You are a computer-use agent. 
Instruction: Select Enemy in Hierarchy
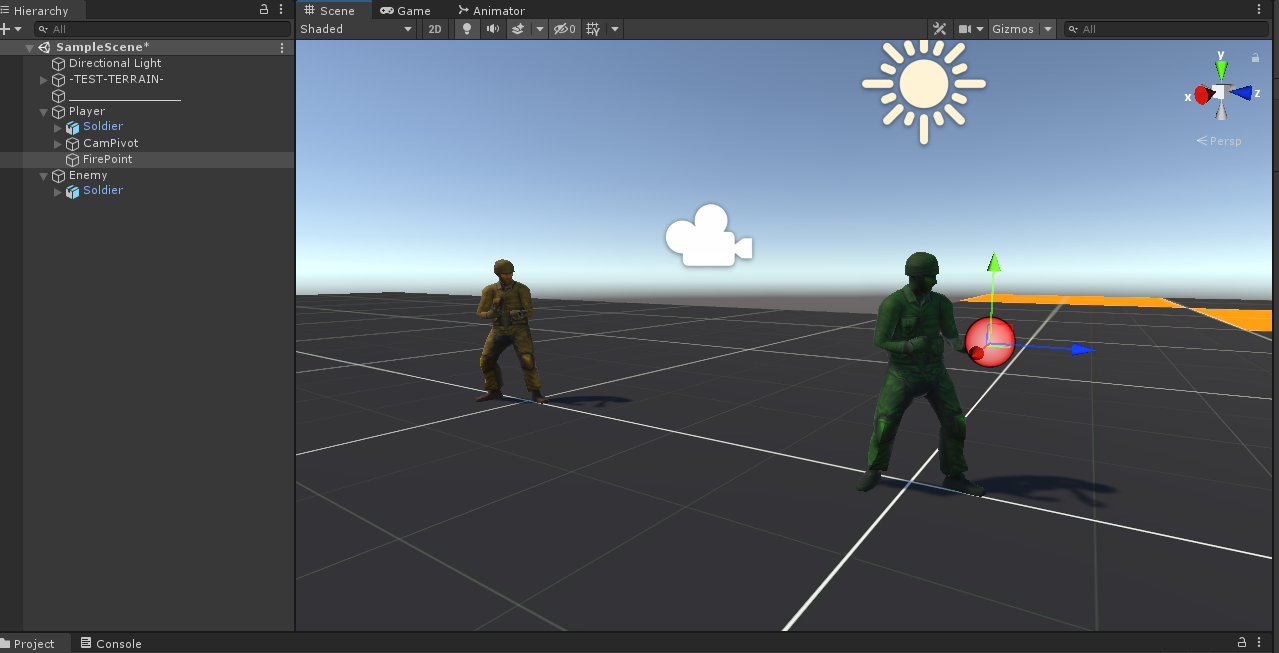coord(88,175)
